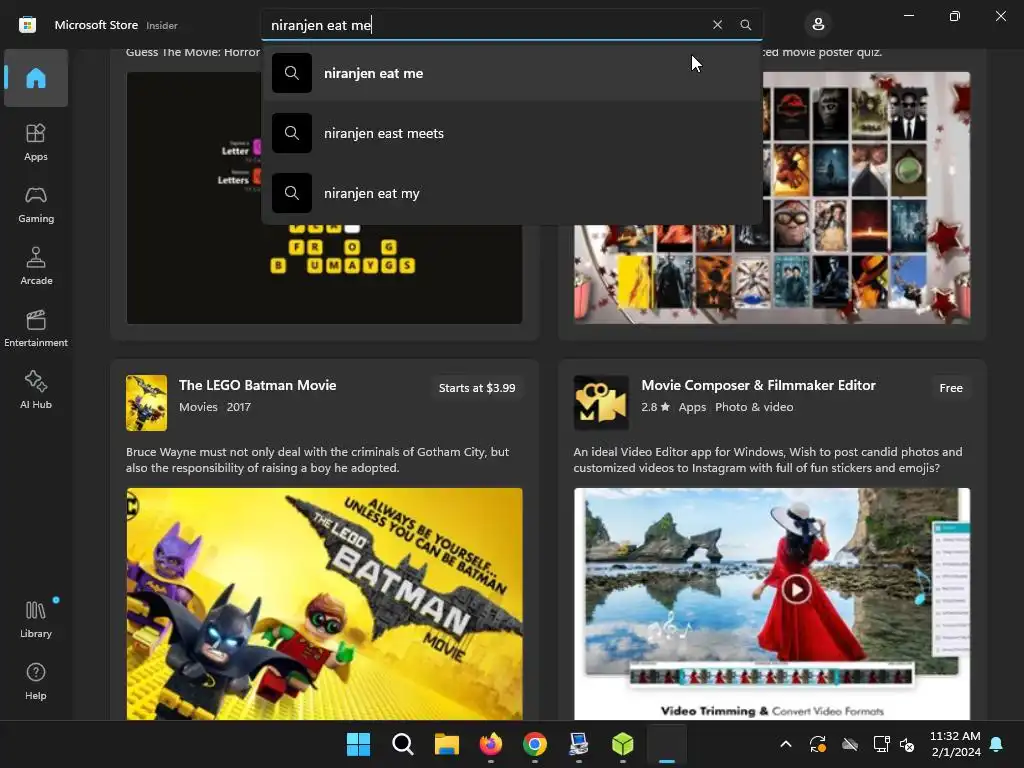1024x768 pixels.
Task: Open the Arcade section
Action: pyautogui.click(x=36, y=266)
